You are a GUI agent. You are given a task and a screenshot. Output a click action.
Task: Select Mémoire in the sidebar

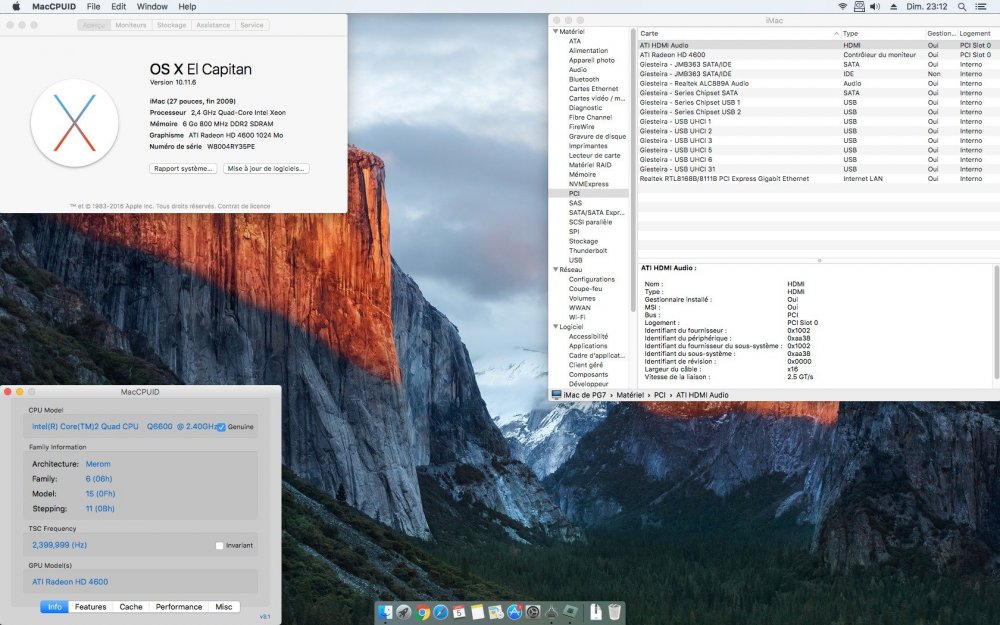(582, 174)
